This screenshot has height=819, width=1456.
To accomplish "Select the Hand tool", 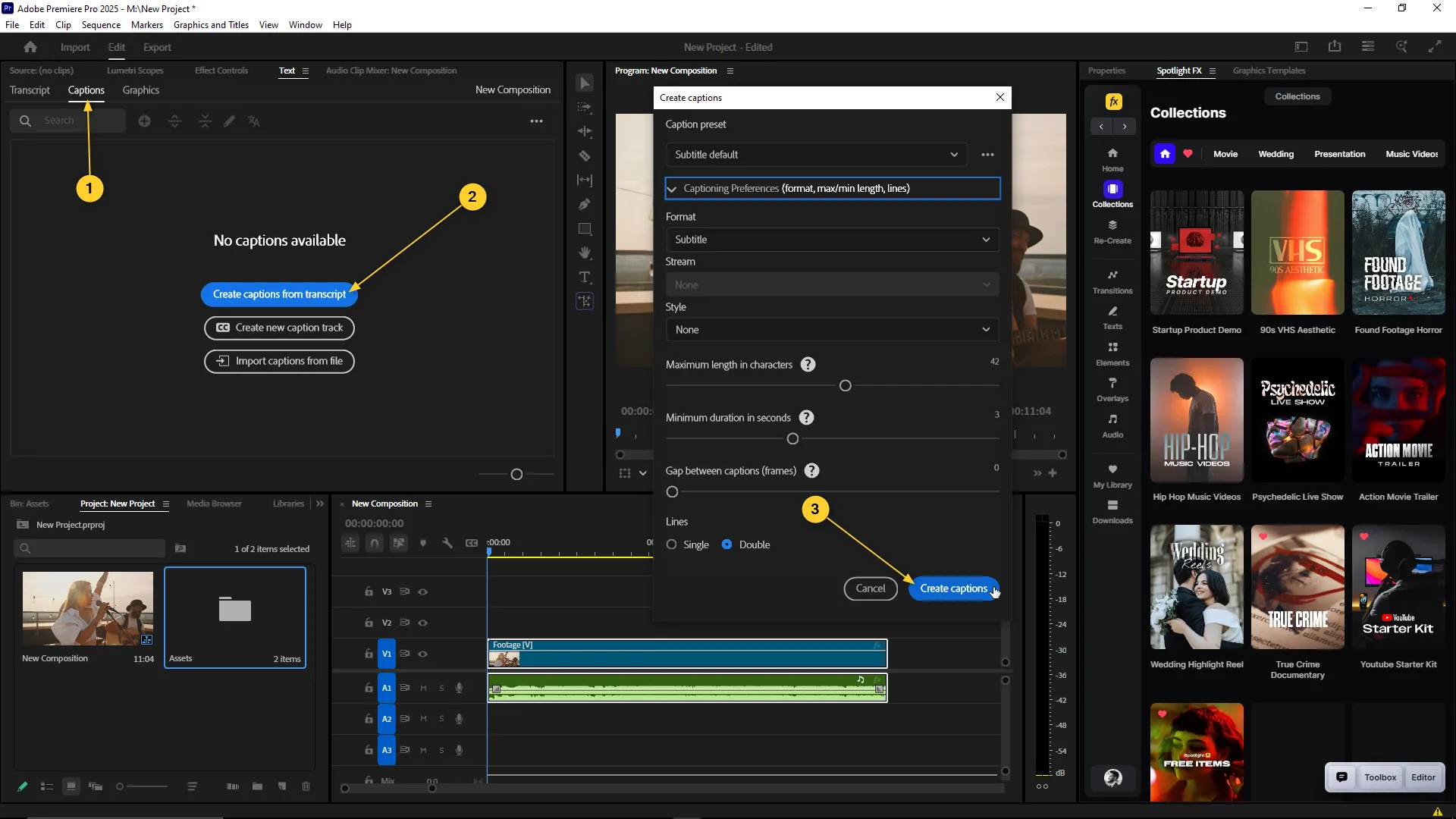I will [585, 253].
